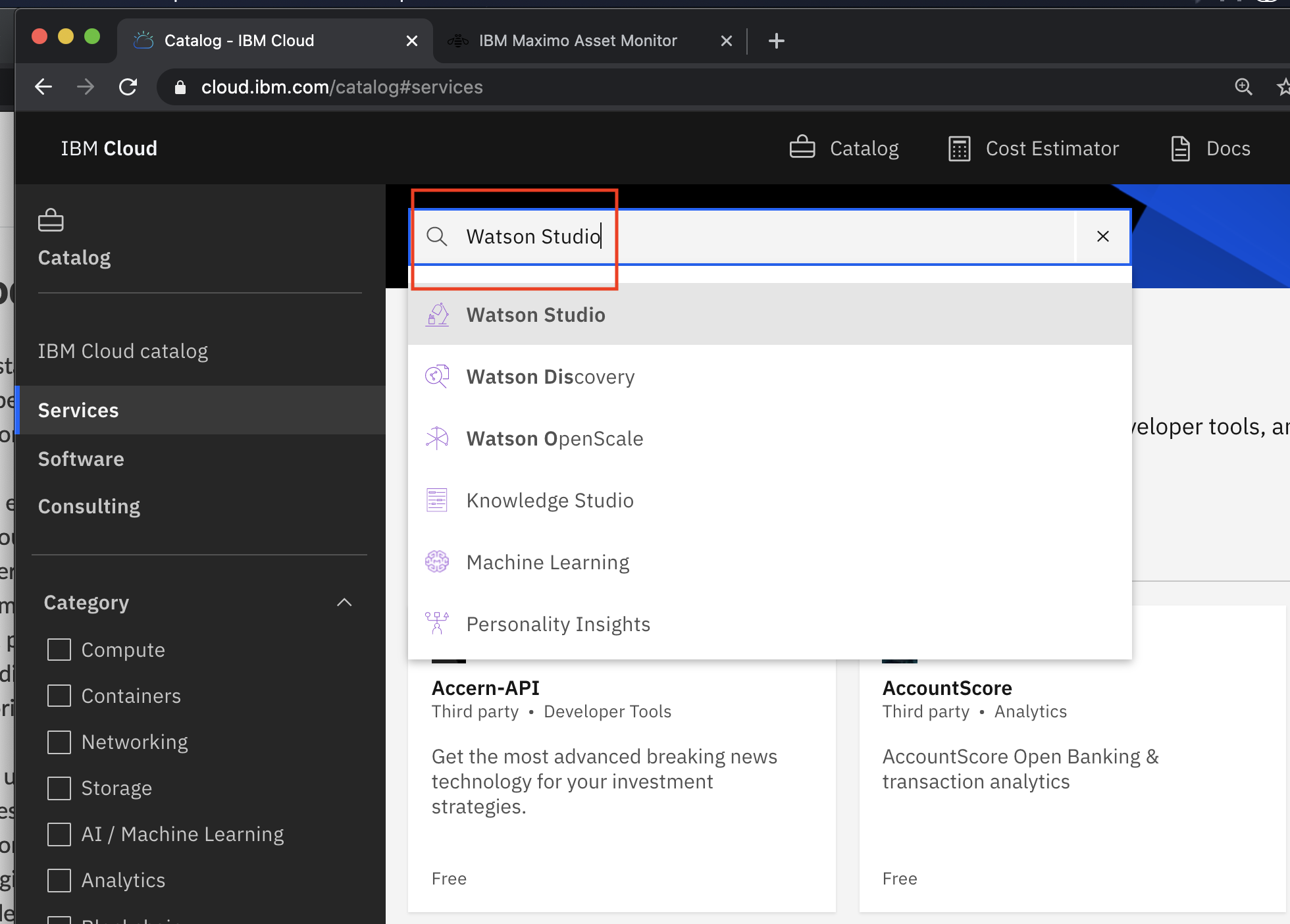
Task: Clear the search box with X
Action: click(1103, 236)
